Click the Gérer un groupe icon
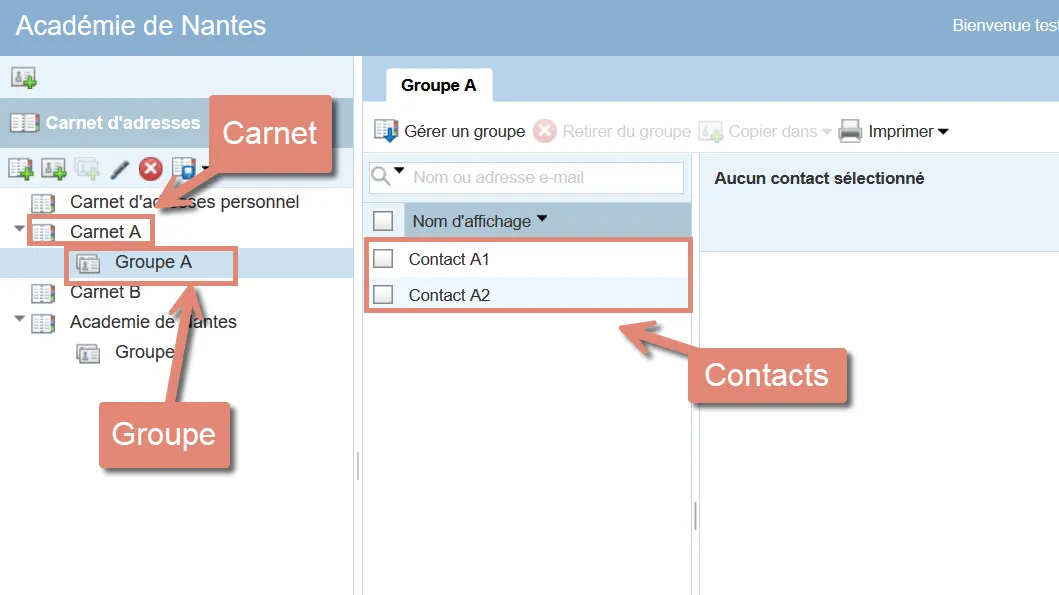 click(386, 130)
